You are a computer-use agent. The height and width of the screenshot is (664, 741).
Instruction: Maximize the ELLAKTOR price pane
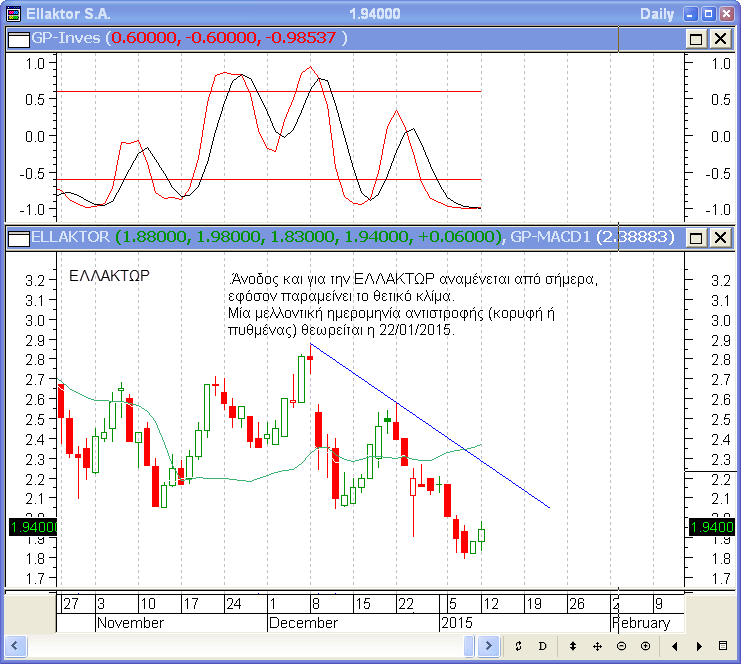click(696, 237)
